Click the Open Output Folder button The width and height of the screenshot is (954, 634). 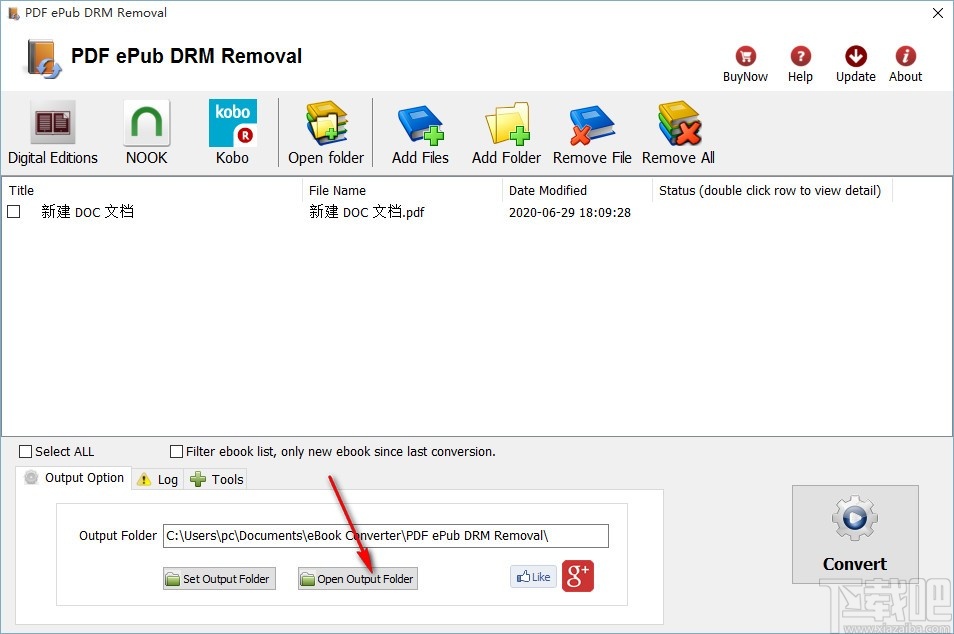(358, 579)
